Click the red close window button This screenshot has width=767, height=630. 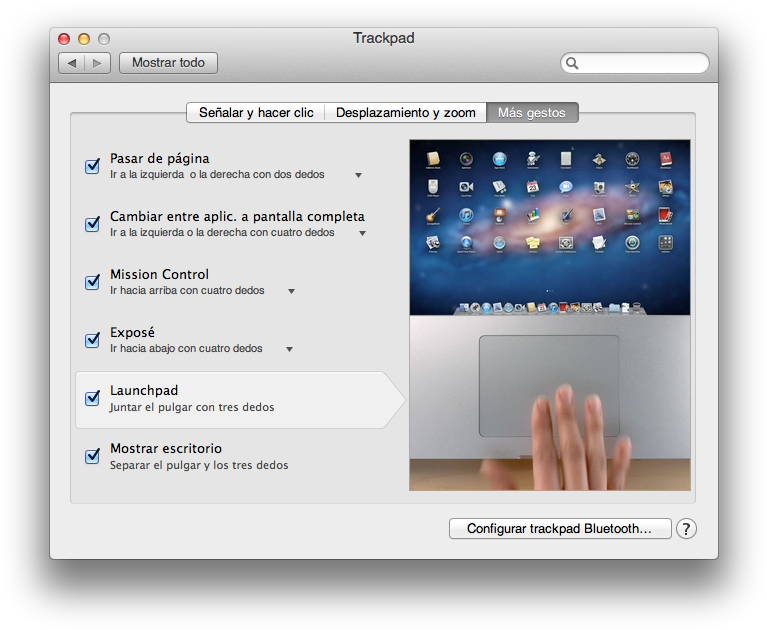click(64, 39)
